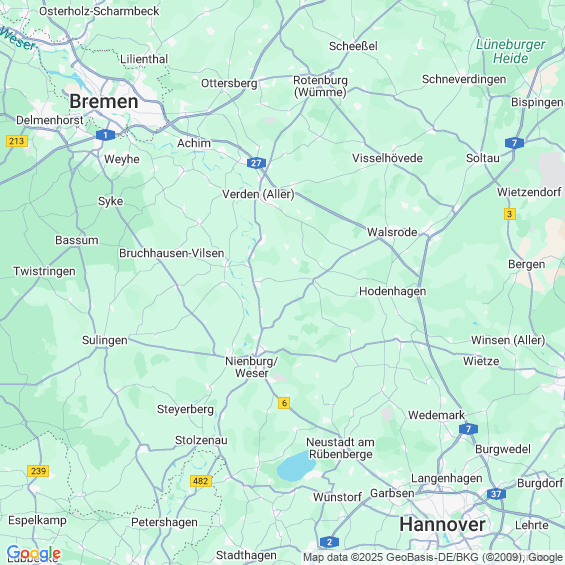
Task: Click the Walsrode town label
Action: 392,232
